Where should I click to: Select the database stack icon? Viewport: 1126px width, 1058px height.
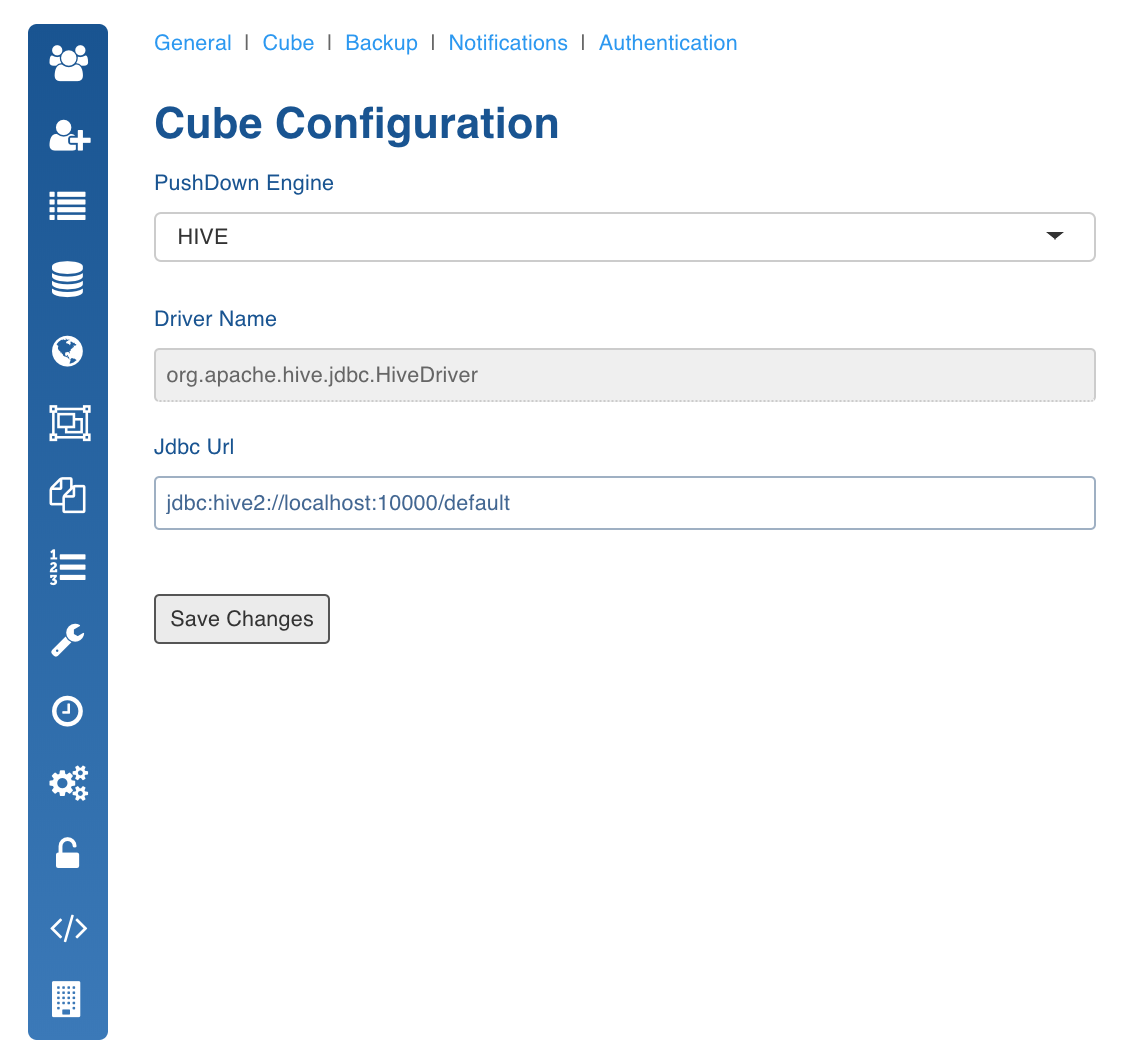click(68, 279)
